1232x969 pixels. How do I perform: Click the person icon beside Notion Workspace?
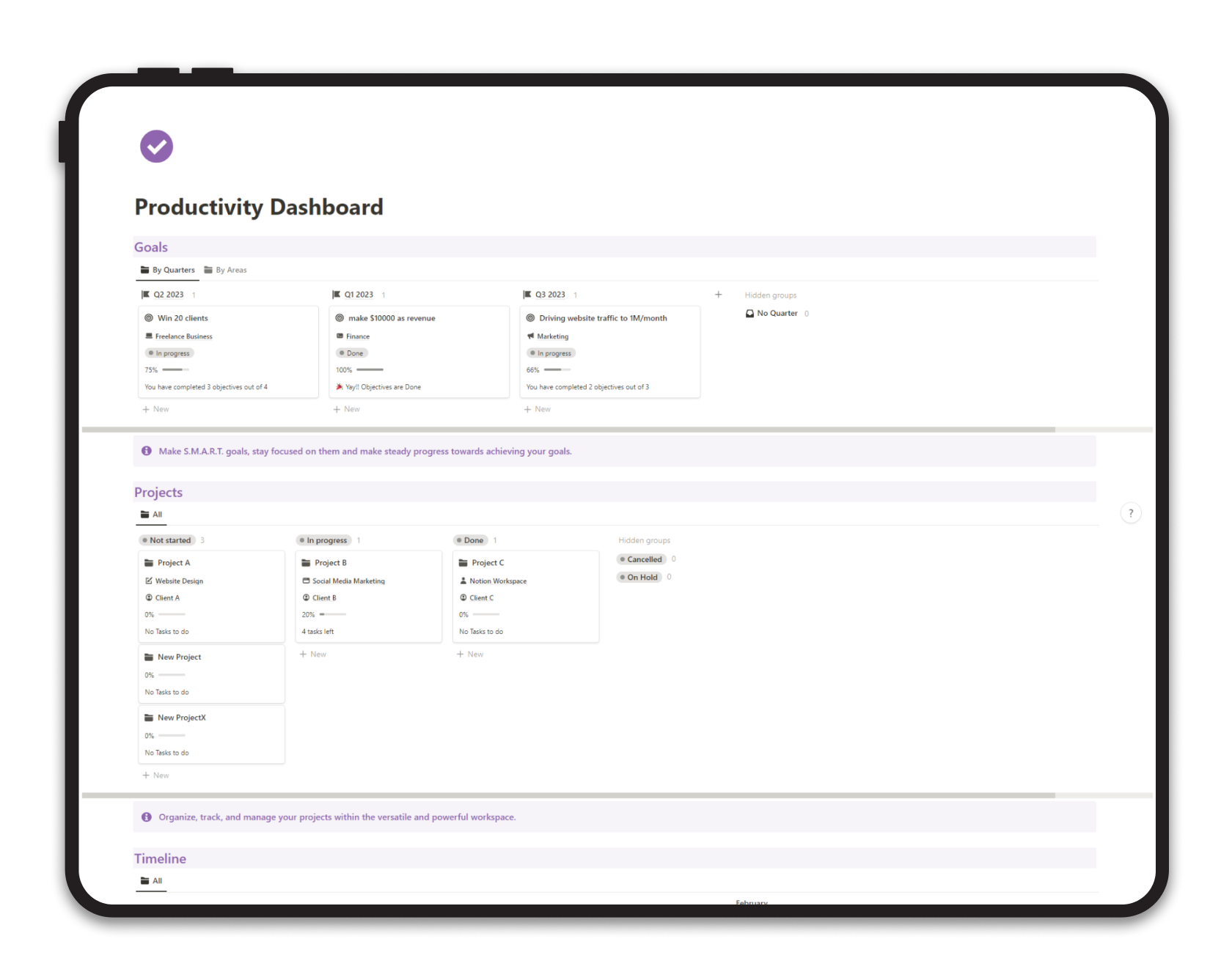tap(463, 581)
